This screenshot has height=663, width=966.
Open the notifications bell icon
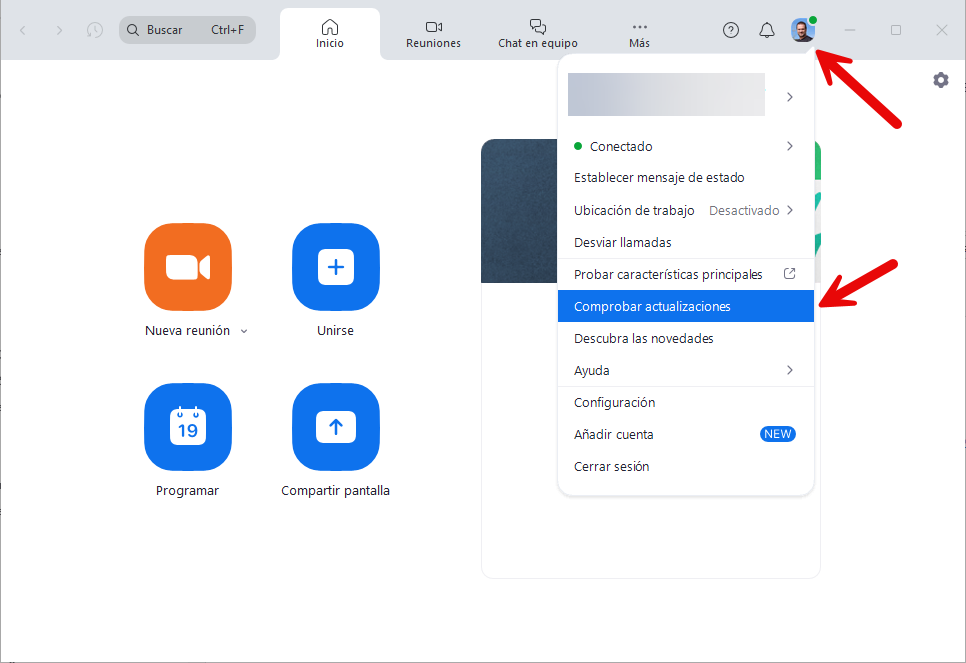pyautogui.click(x=767, y=30)
